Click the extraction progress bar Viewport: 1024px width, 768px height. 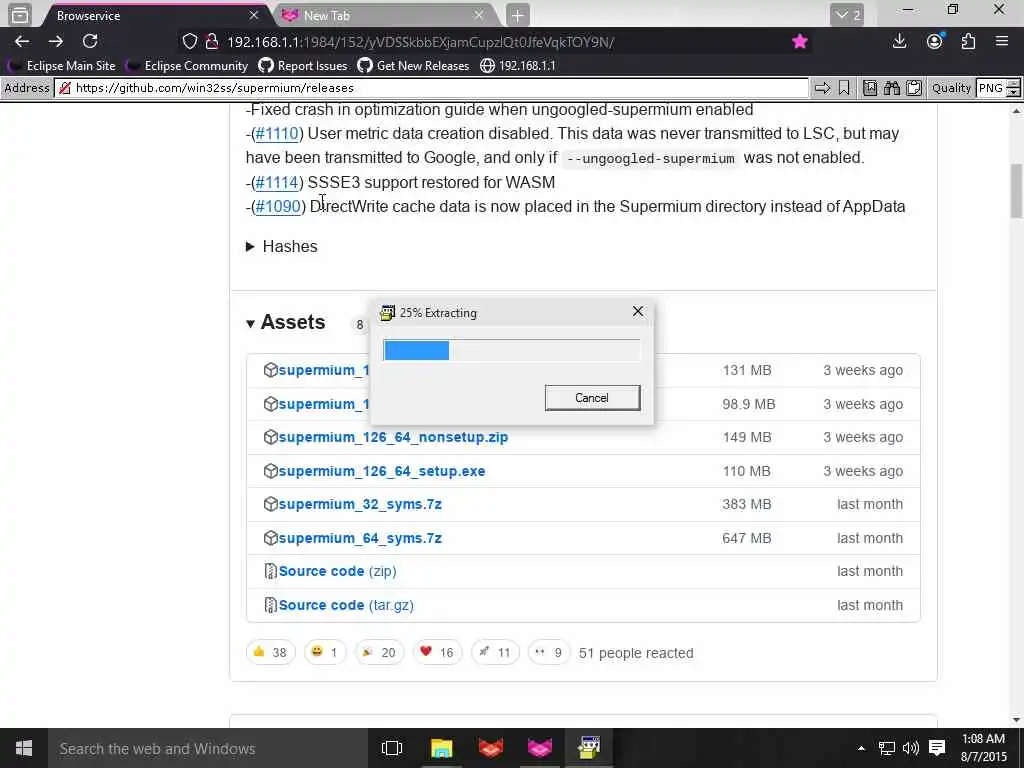511,350
